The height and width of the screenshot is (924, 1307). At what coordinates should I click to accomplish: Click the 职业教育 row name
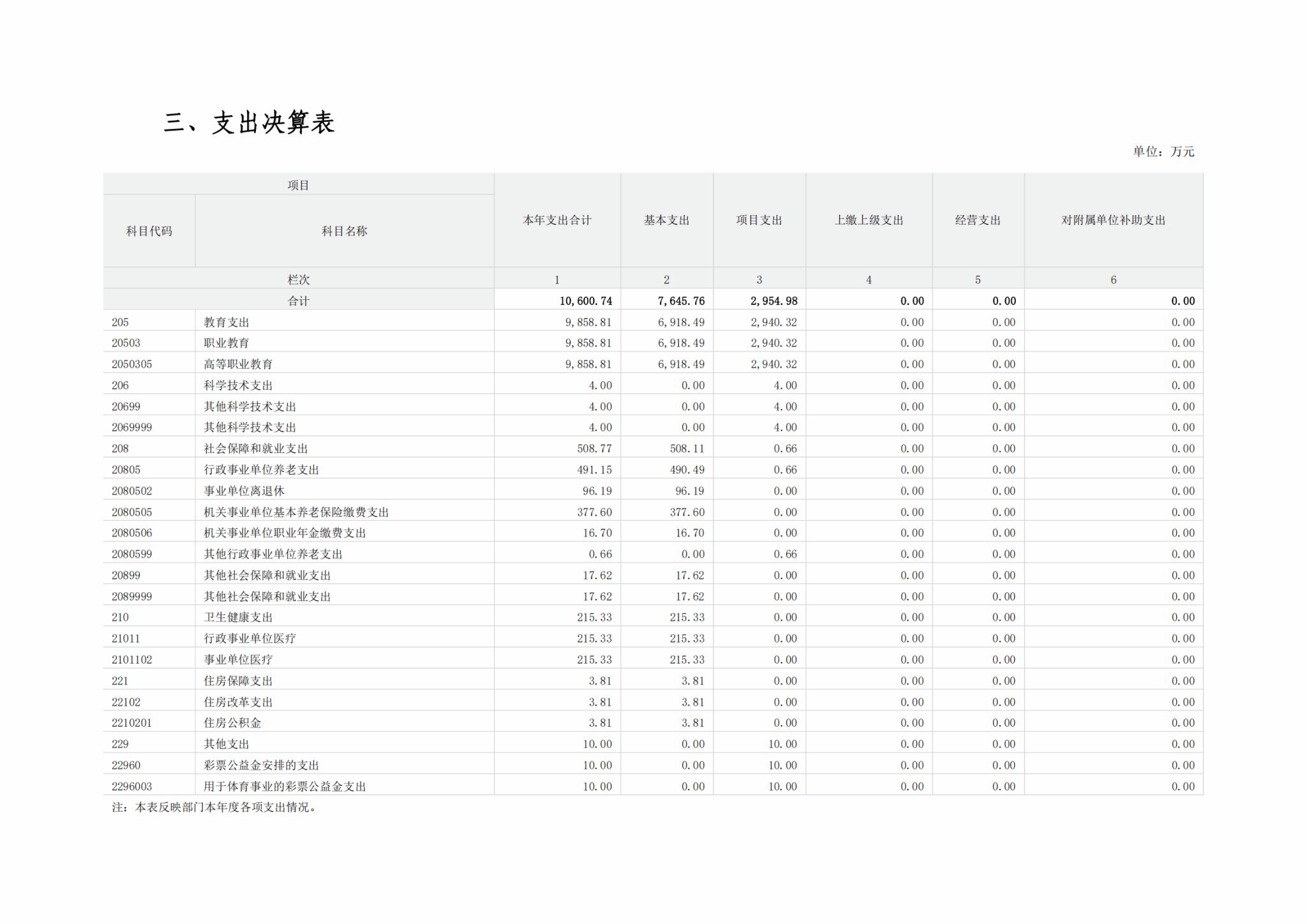pyautogui.click(x=227, y=343)
